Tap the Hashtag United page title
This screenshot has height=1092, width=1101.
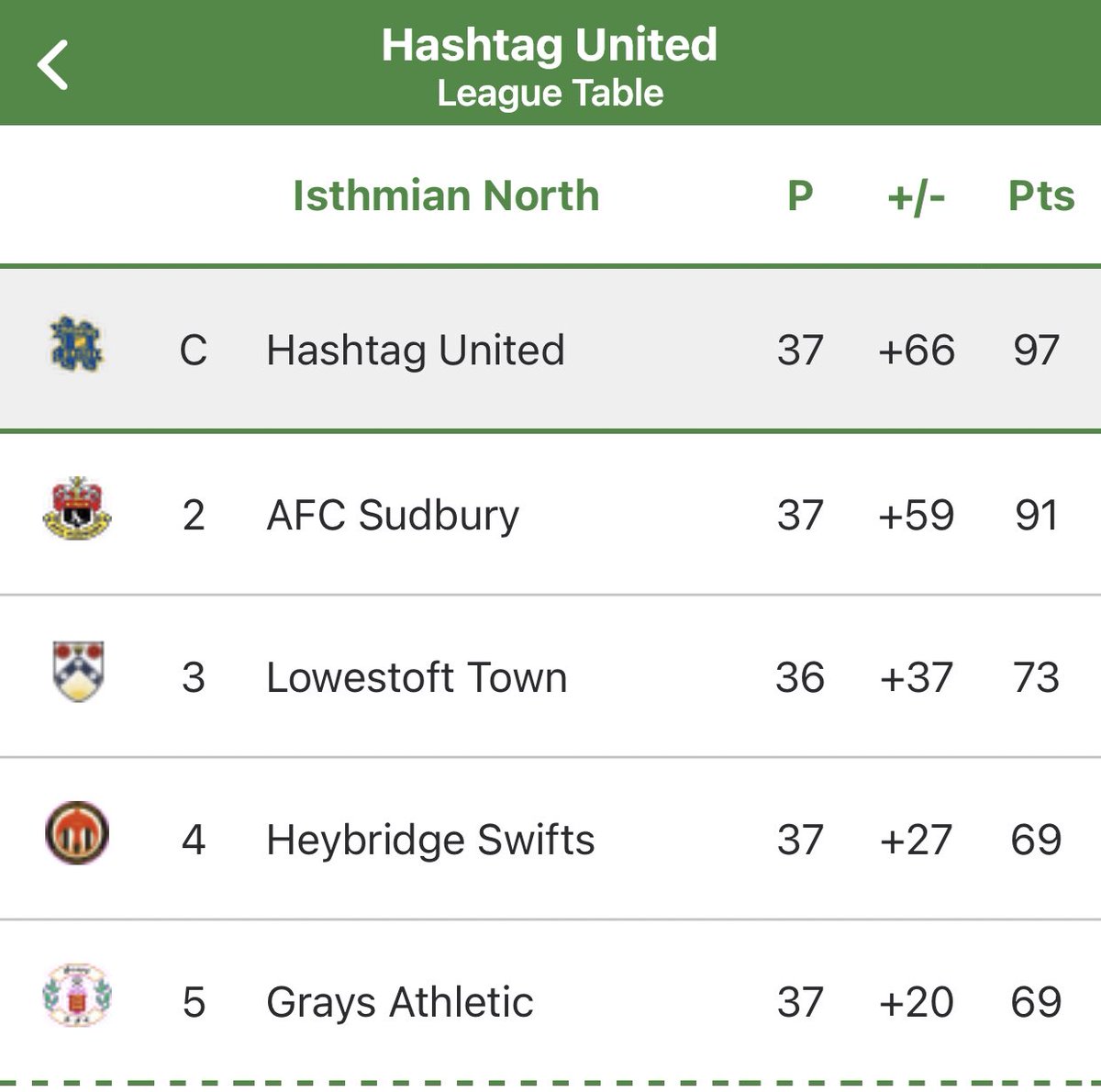click(550, 45)
